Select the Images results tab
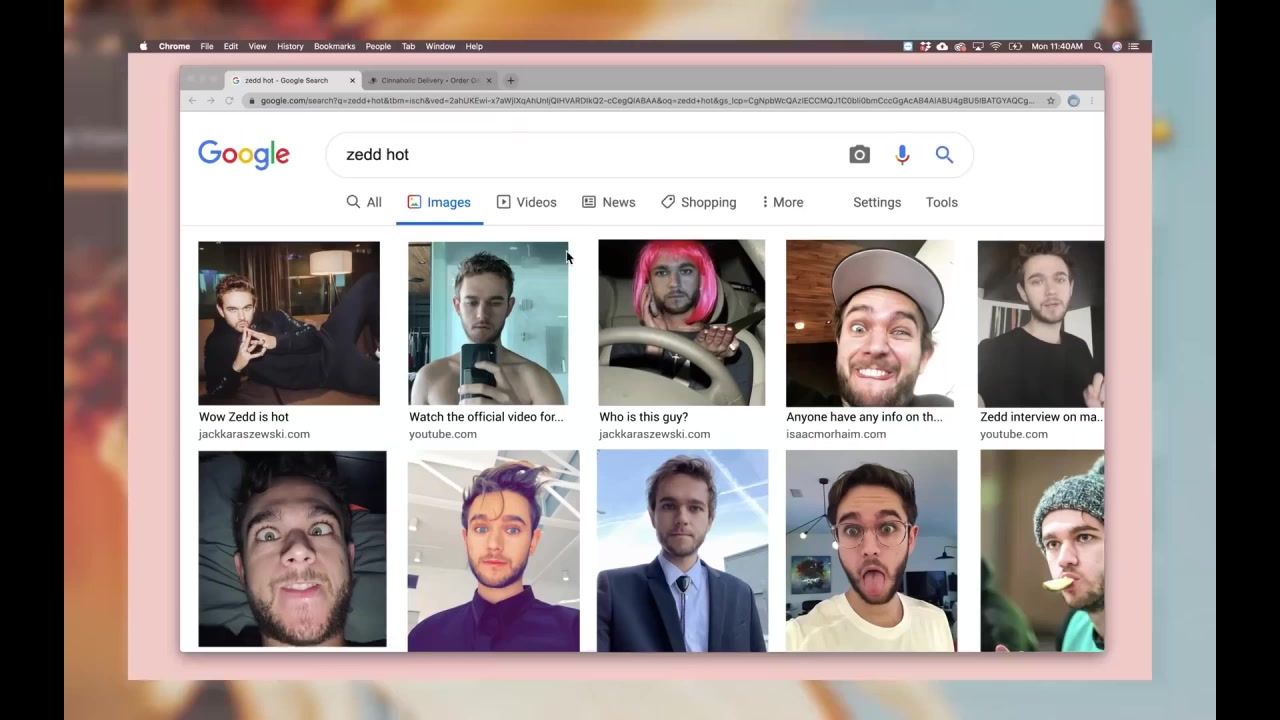Viewport: 1280px width, 720px height. (439, 202)
